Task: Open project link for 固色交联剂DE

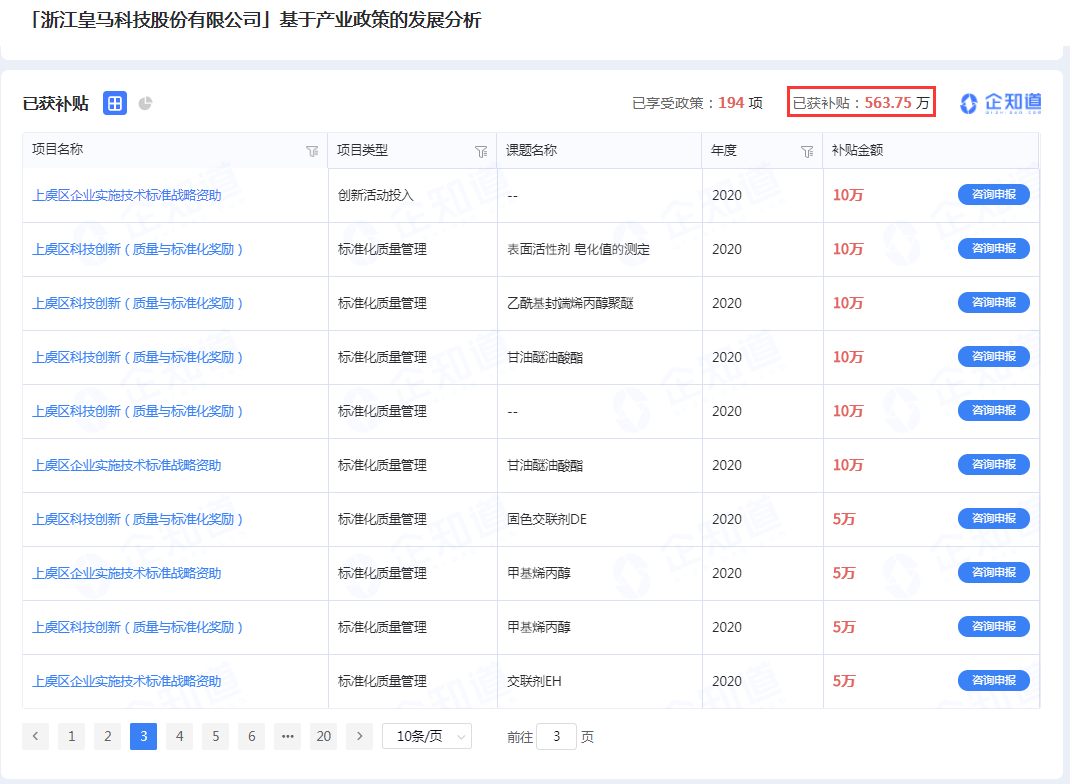Action: pyautogui.click(x=138, y=519)
